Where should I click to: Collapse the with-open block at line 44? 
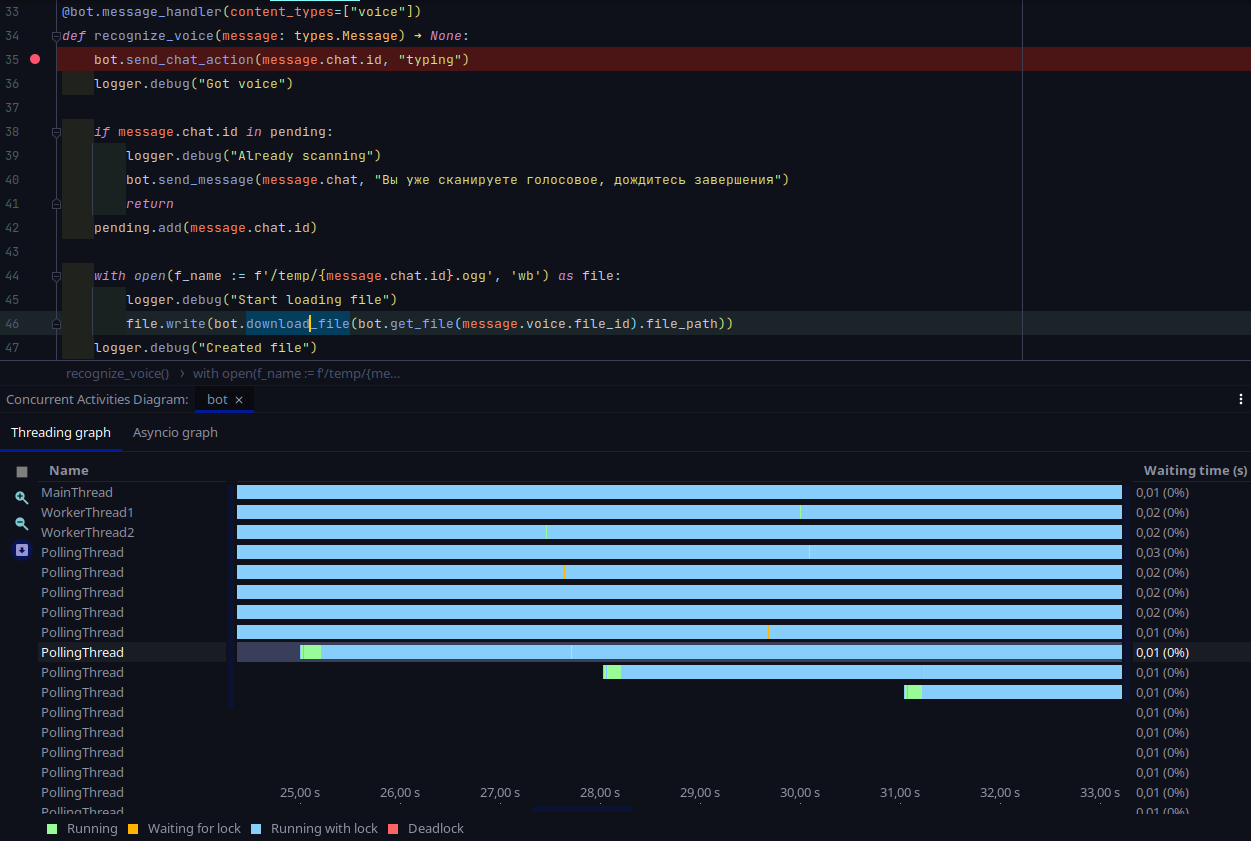tap(57, 275)
